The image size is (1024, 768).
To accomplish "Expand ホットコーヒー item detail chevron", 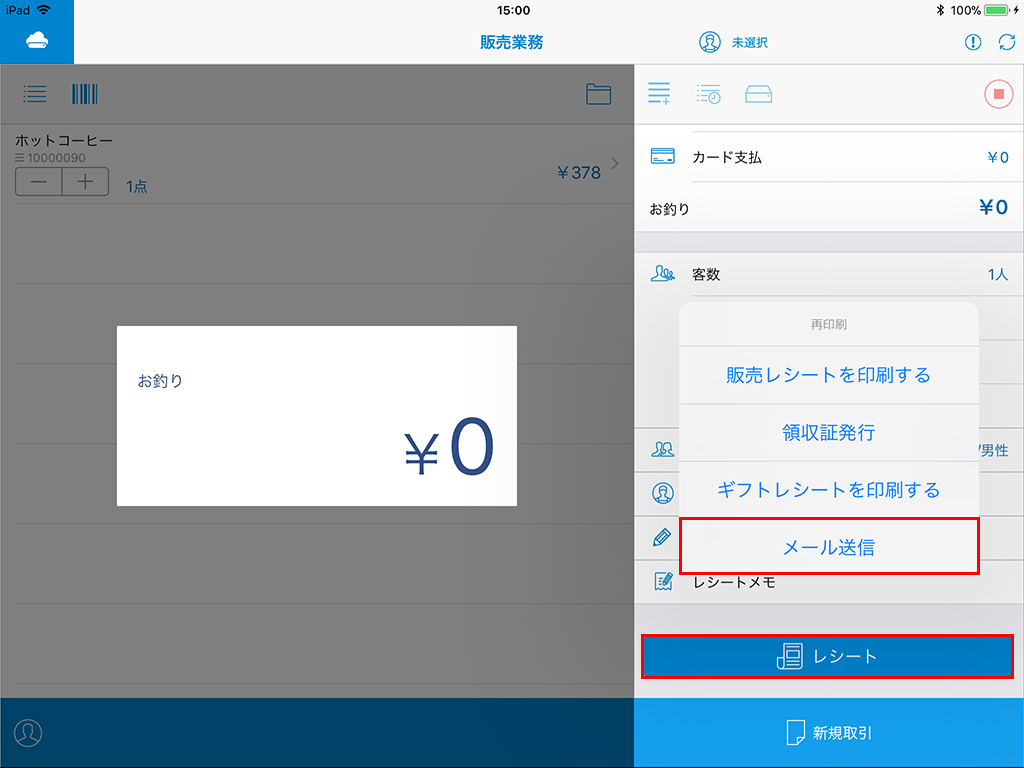I will tap(615, 163).
